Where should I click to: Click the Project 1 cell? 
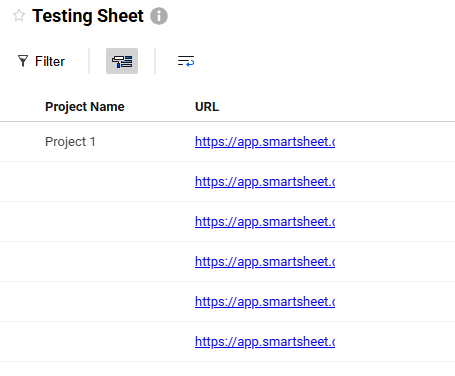(x=70, y=142)
